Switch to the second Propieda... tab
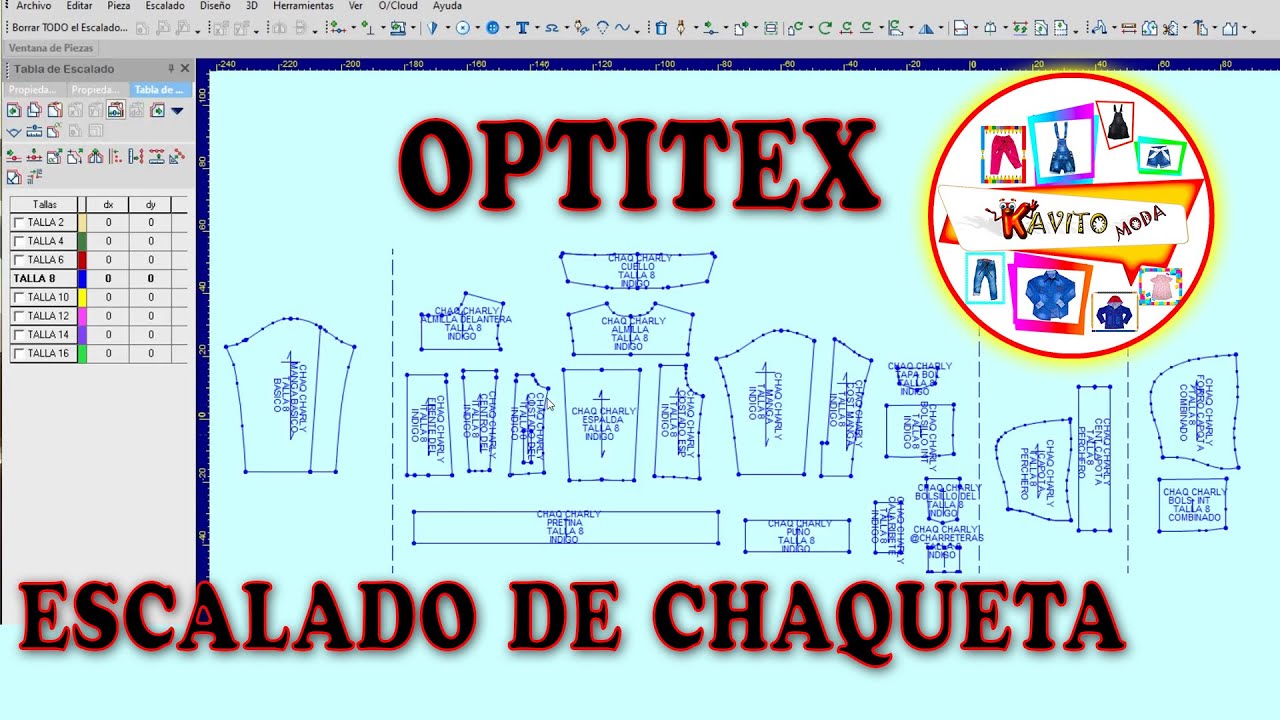1280x720 pixels. [98, 90]
